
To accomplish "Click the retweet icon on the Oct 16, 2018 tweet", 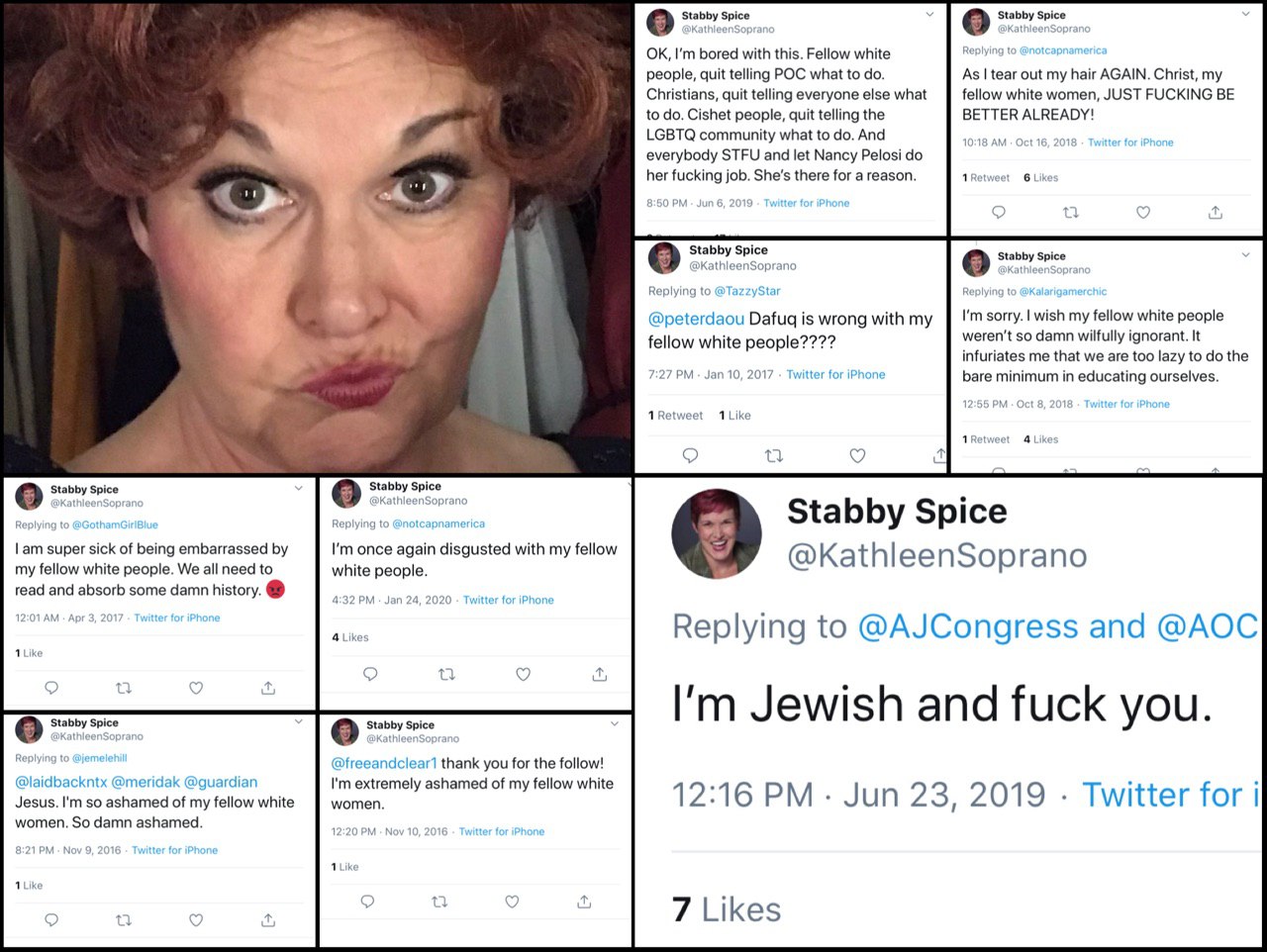I will tap(1070, 212).
